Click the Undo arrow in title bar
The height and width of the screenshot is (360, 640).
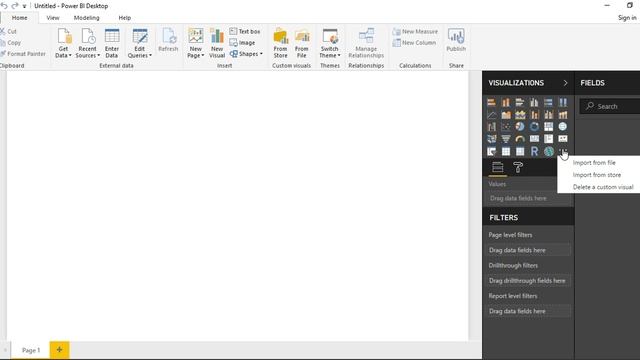pyautogui.click(x=4, y=6)
